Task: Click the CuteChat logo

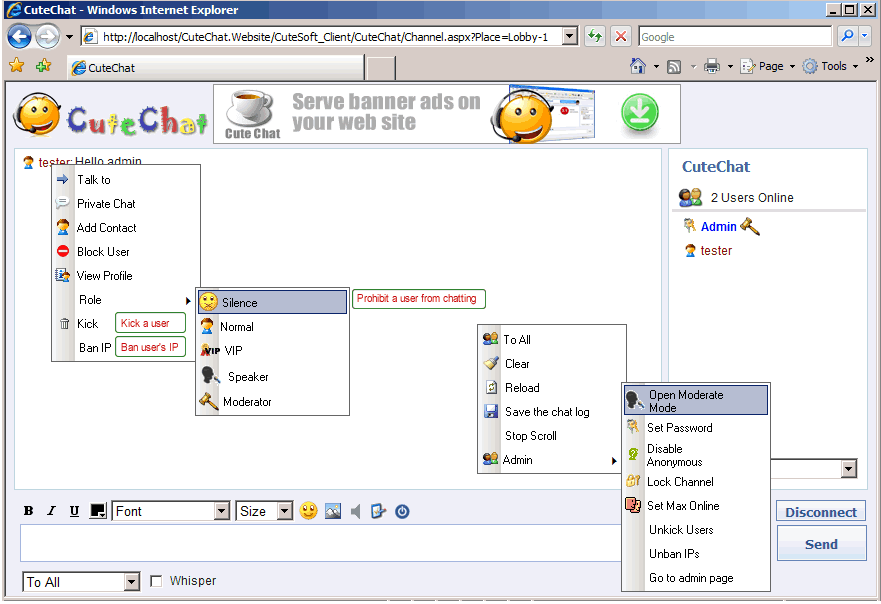Action: (111, 117)
